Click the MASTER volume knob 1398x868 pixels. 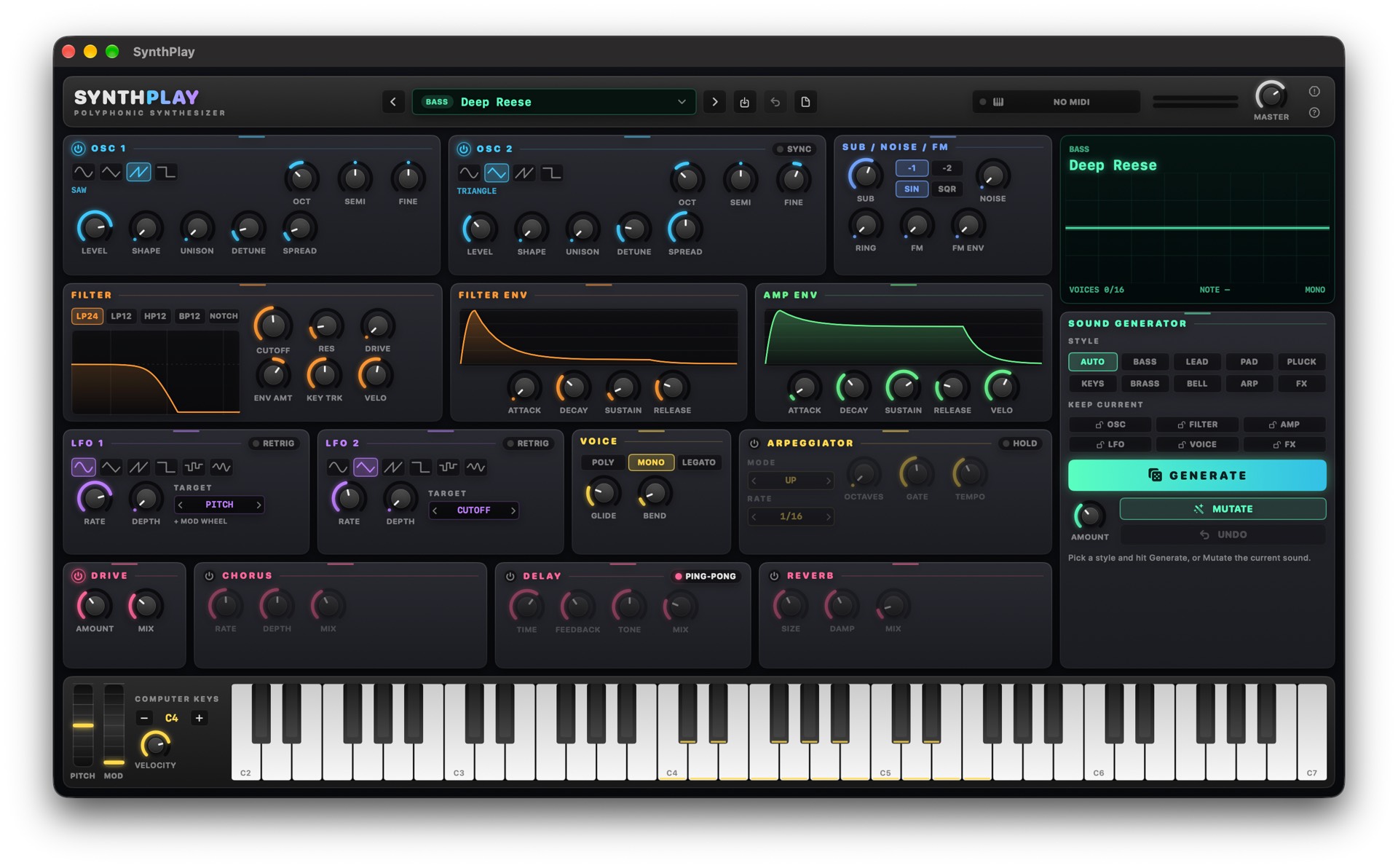1271,96
